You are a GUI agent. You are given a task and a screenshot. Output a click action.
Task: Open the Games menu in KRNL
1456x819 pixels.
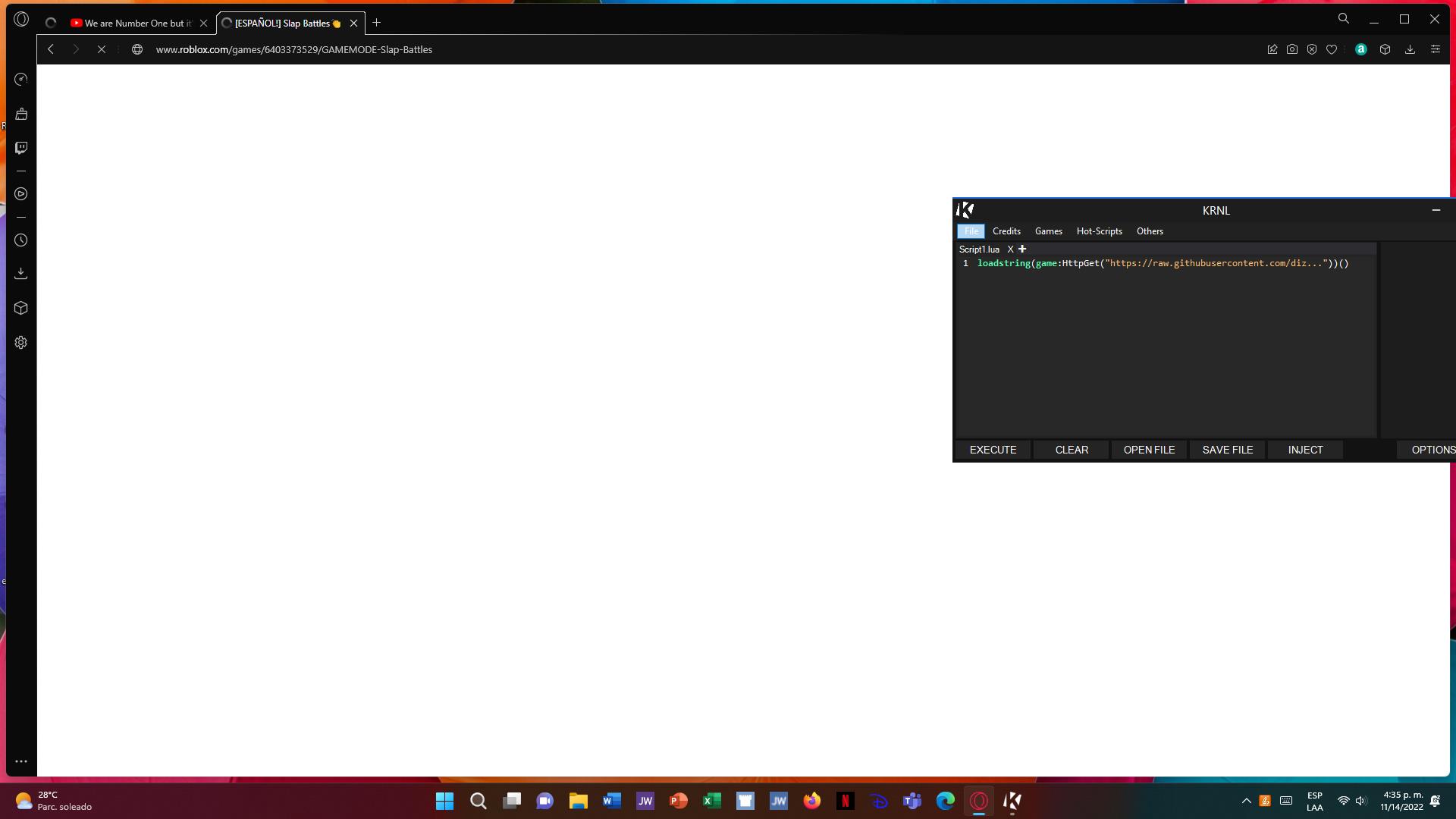point(1048,231)
